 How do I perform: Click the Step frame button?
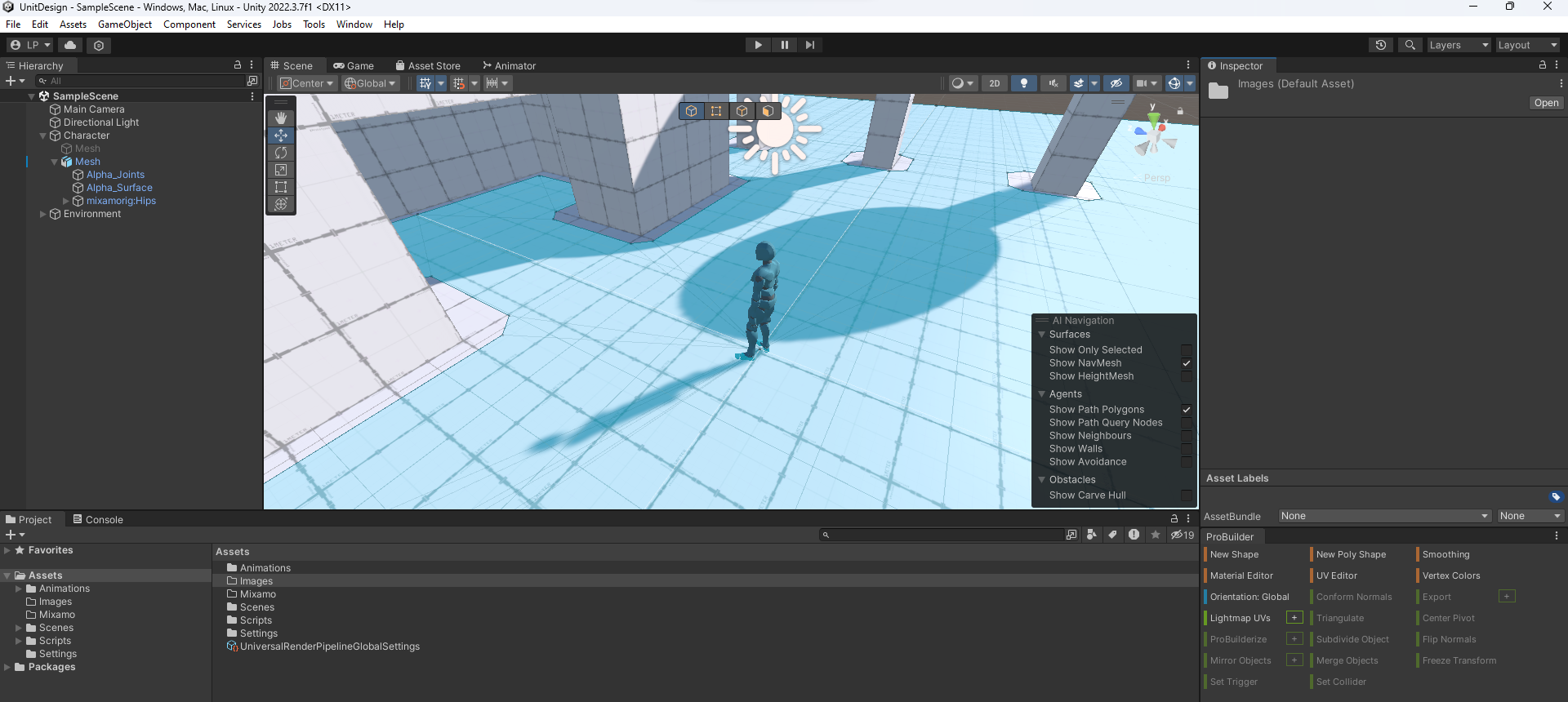coord(809,45)
